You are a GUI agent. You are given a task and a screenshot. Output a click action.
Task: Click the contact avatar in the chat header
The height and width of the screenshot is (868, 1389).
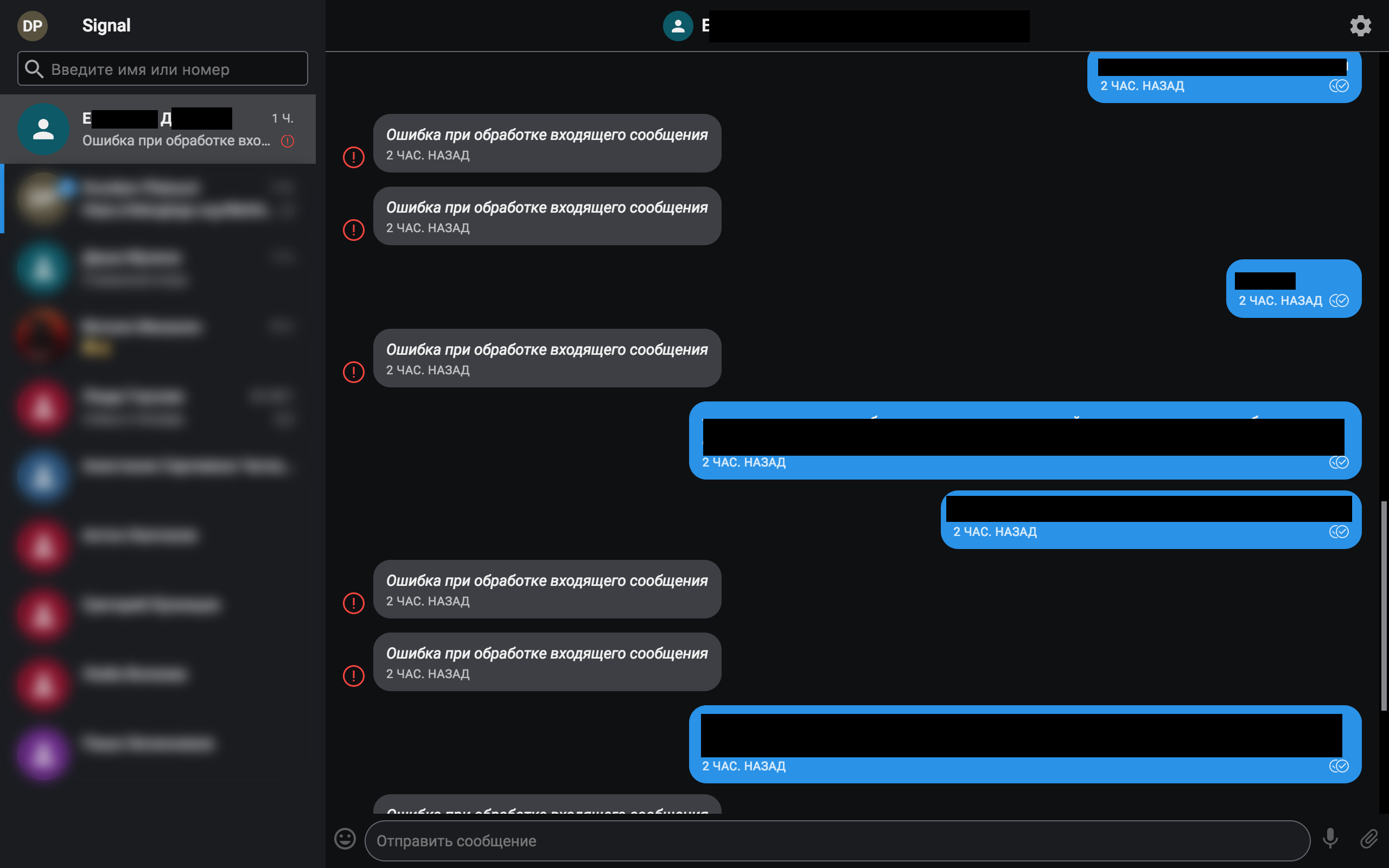coord(678,26)
